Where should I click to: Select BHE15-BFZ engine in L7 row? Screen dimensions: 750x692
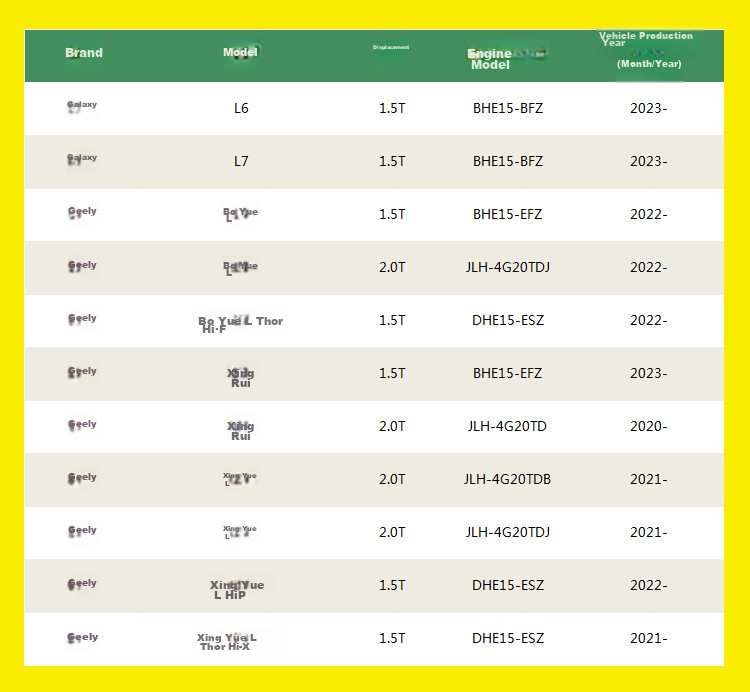(x=508, y=162)
